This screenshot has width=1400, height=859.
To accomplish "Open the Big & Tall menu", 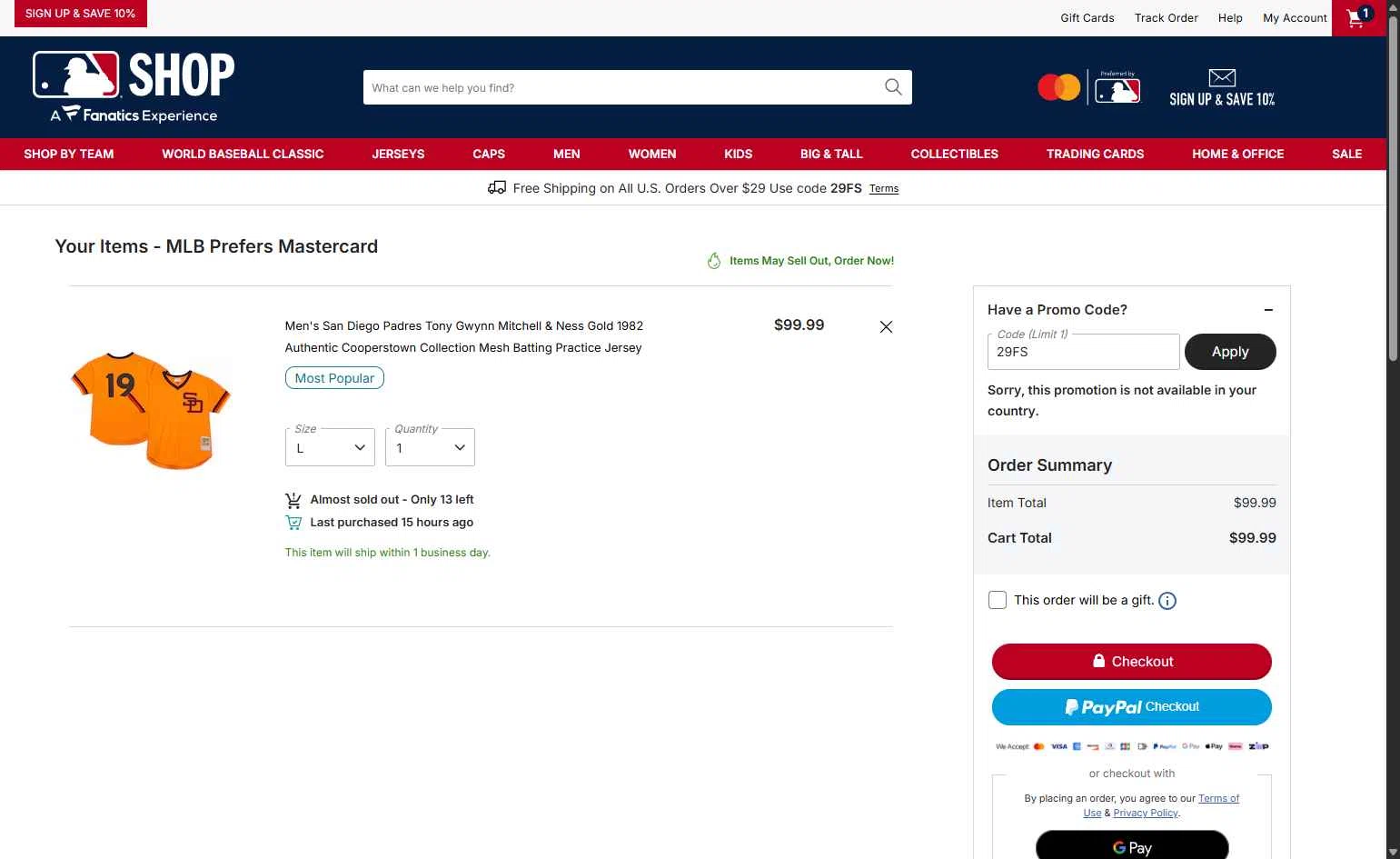I will [831, 154].
